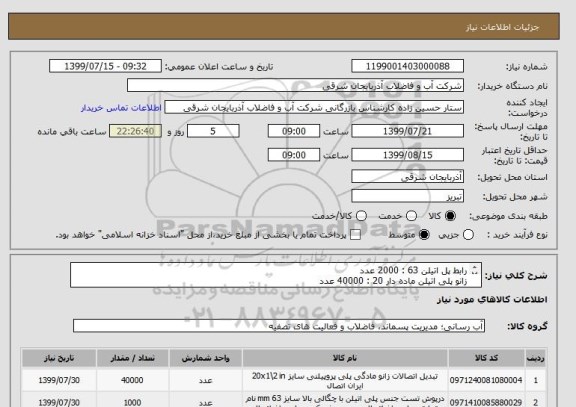Click the ردیف column header
Viewport: 576px width, 407px height.
coord(536,358)
